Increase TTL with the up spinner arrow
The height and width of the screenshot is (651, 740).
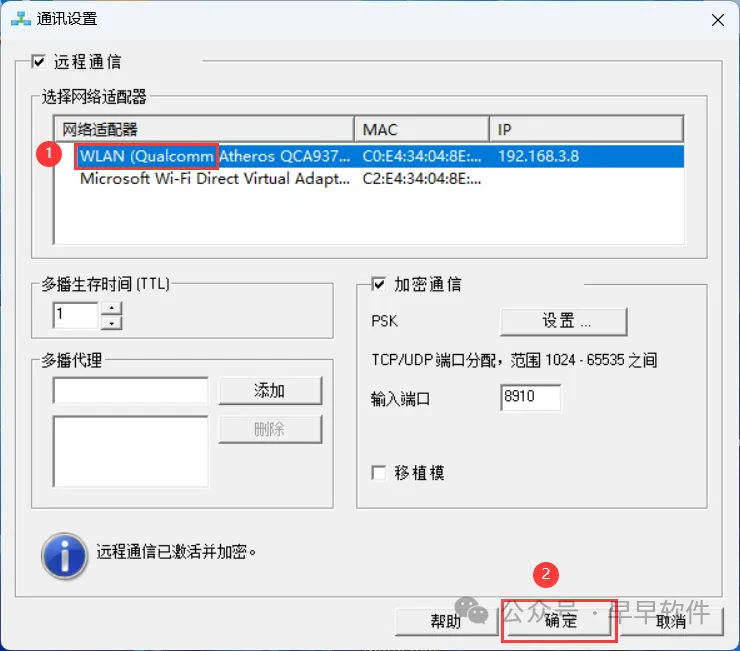point(112,308)
